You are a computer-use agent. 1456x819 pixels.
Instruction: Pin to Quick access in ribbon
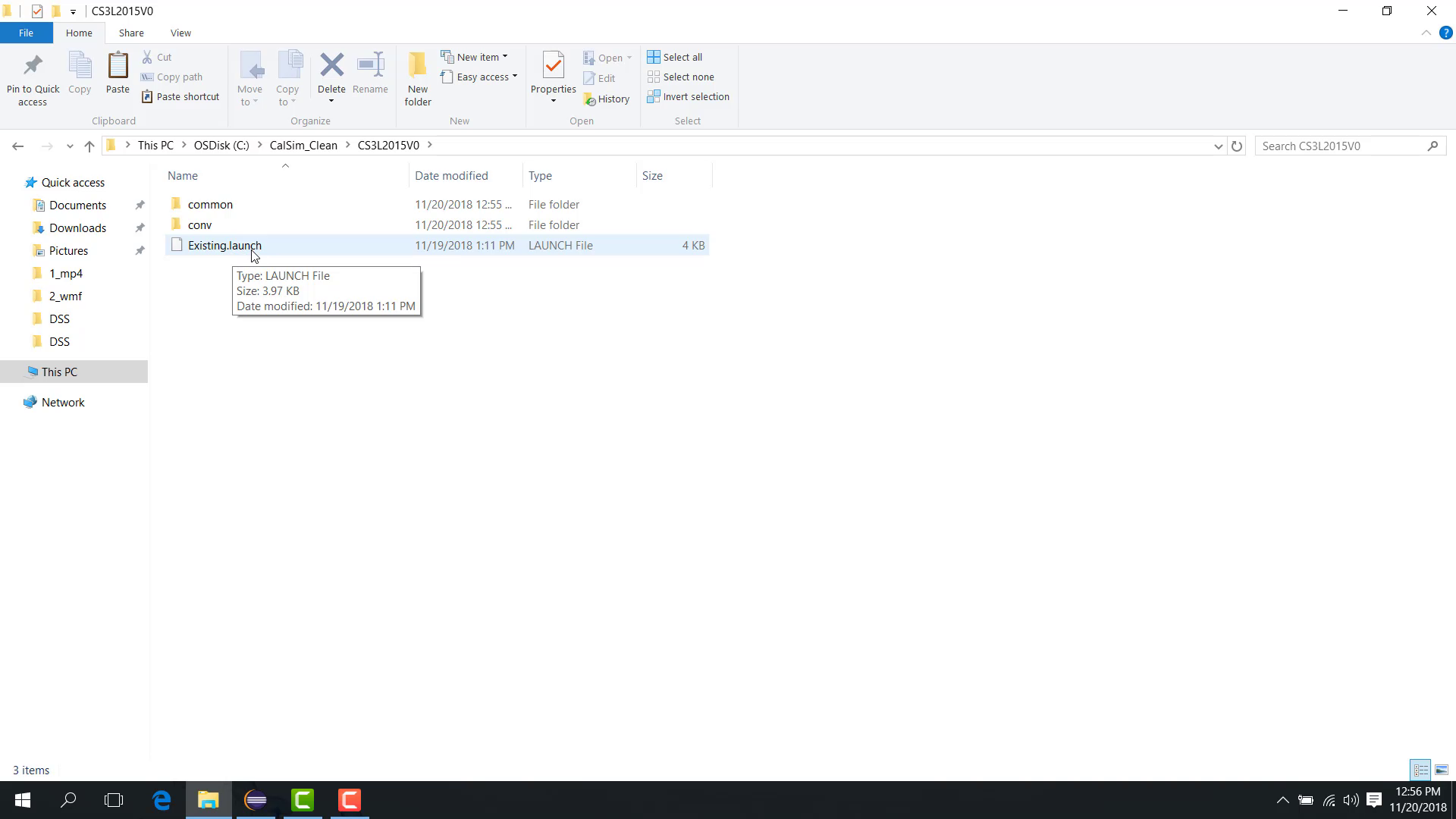click(x=33, y=80)
